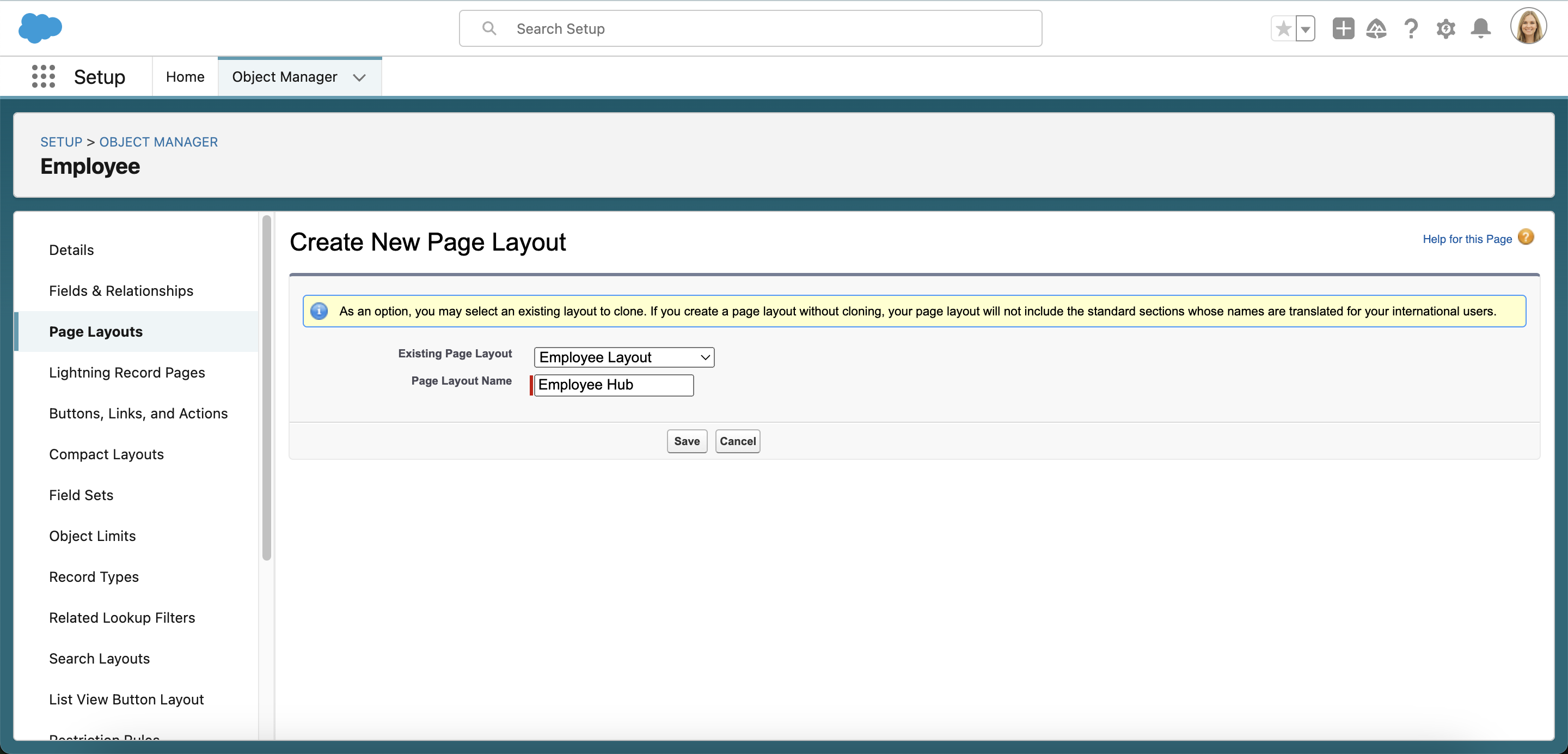Click the favorites star icon

click(1283, 28)
